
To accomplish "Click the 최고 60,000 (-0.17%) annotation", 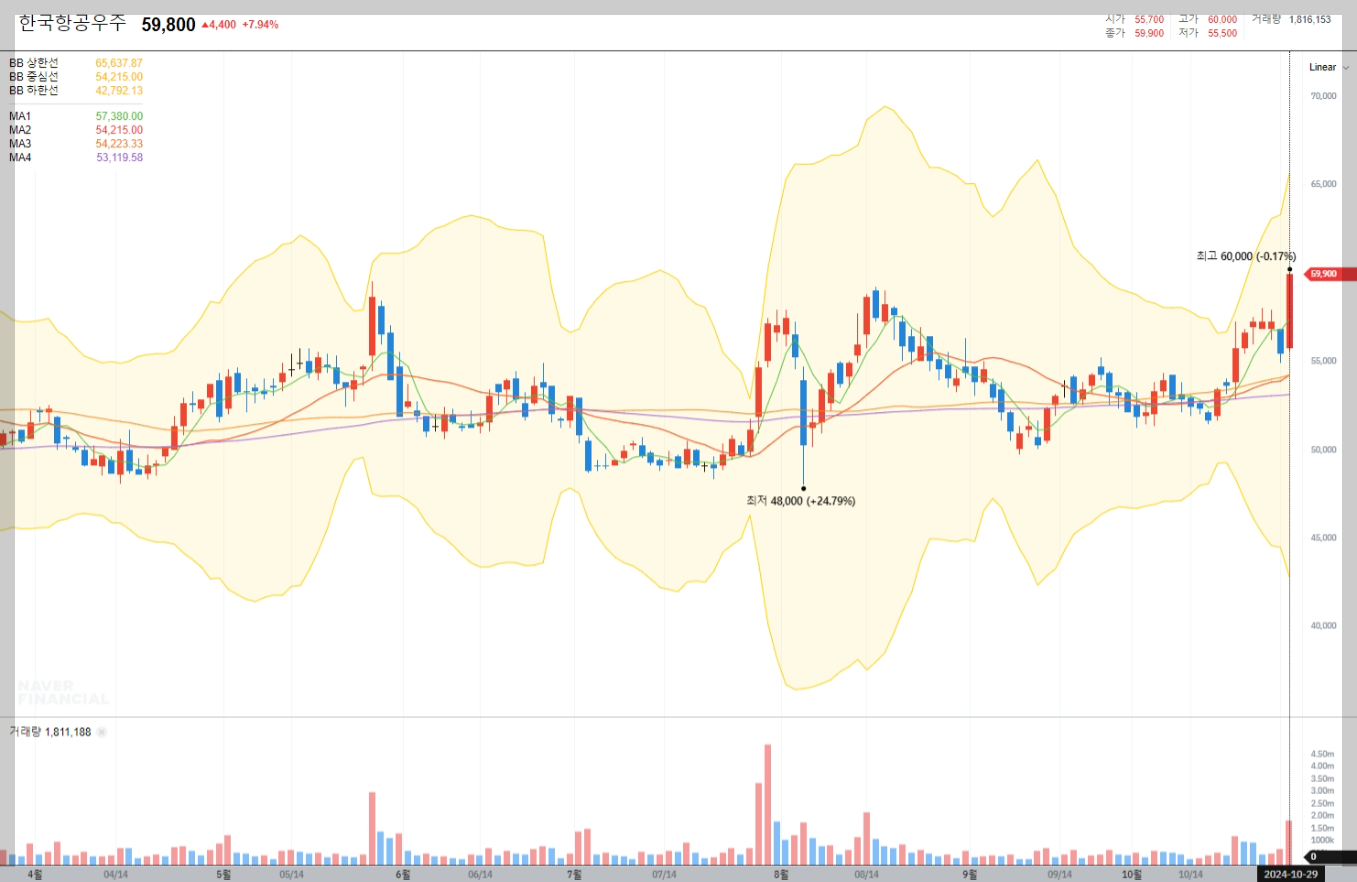I will (x=1246, y=256).
